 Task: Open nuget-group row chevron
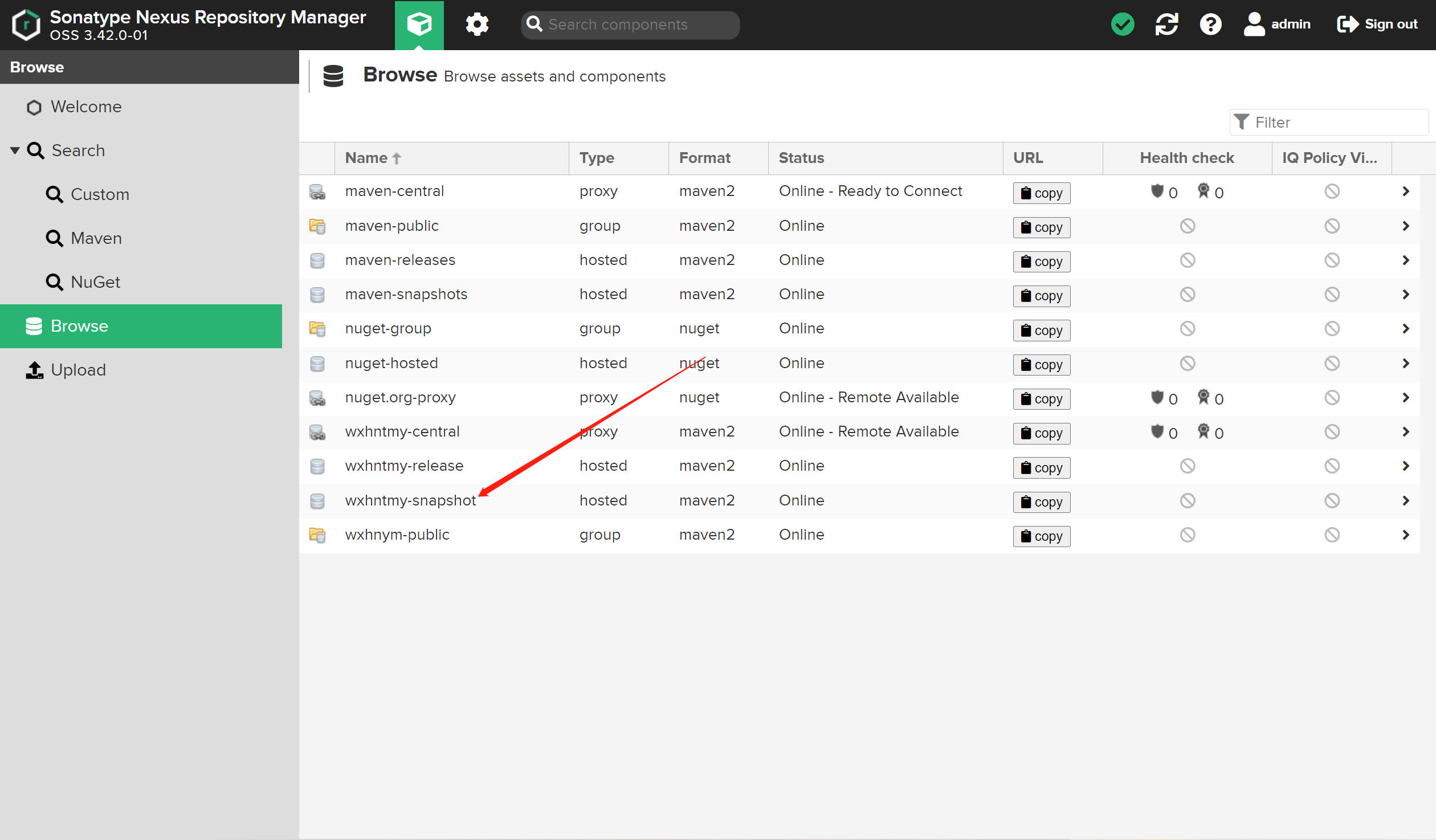[1405, 329]
